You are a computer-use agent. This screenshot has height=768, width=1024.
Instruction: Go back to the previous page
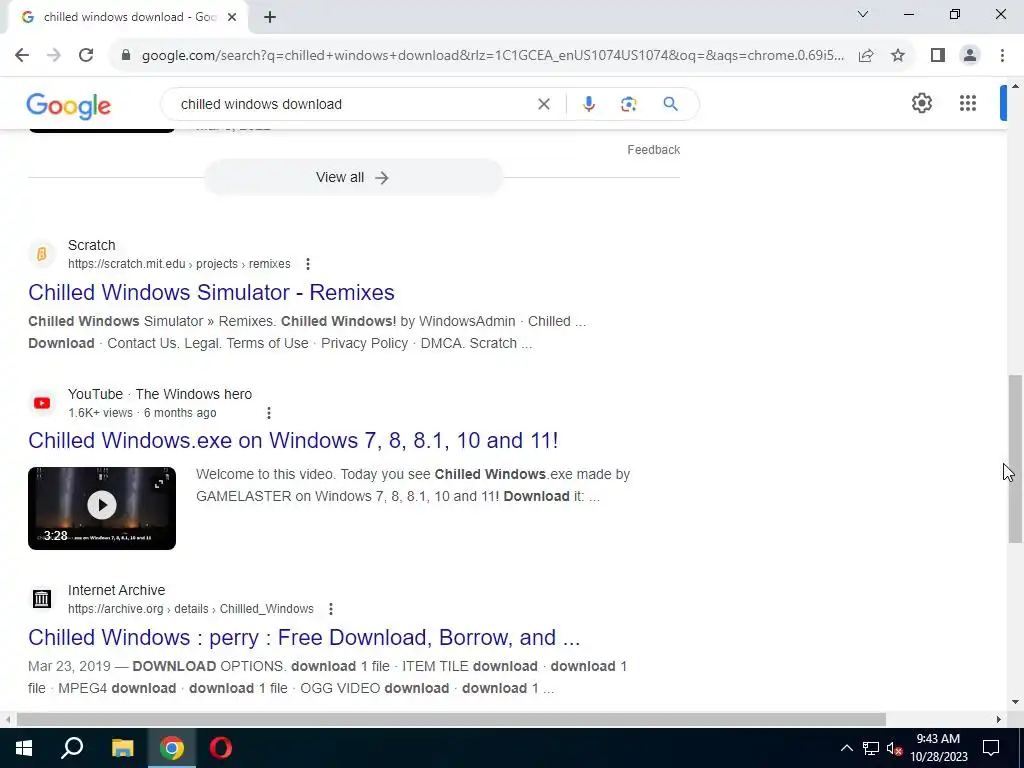pos(22,56)
